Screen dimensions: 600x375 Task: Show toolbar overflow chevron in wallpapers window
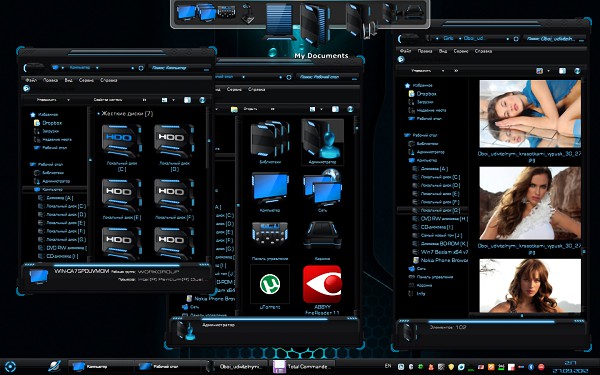(456, 71)
